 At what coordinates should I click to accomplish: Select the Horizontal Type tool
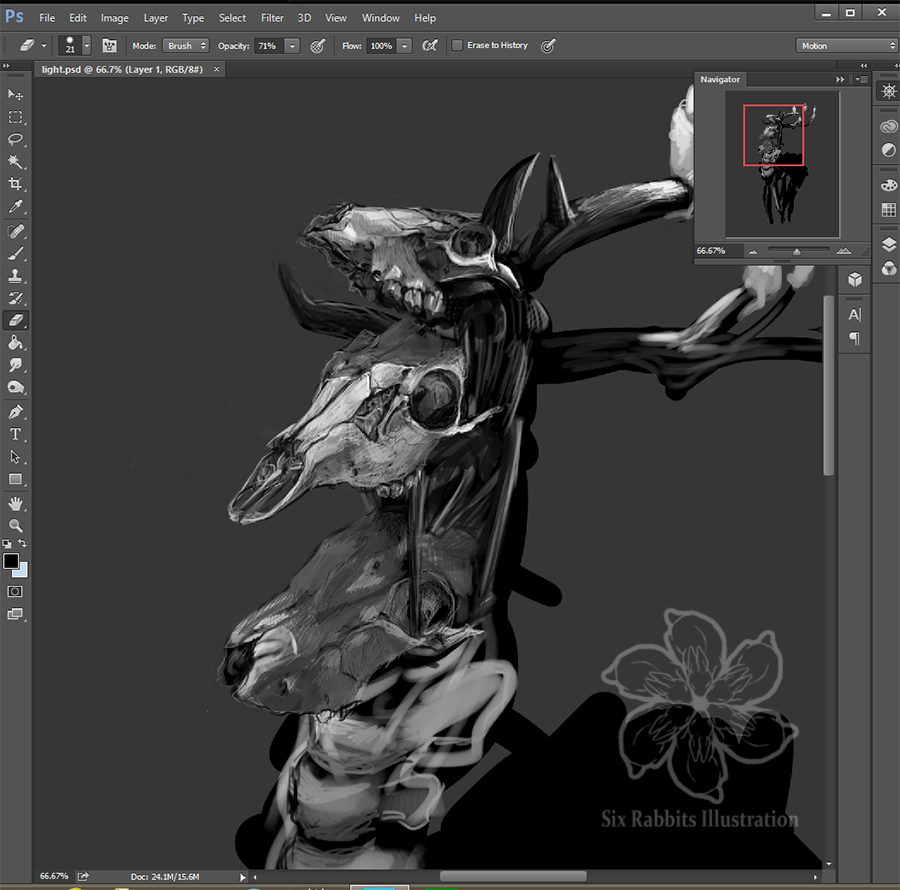[16, 434]
